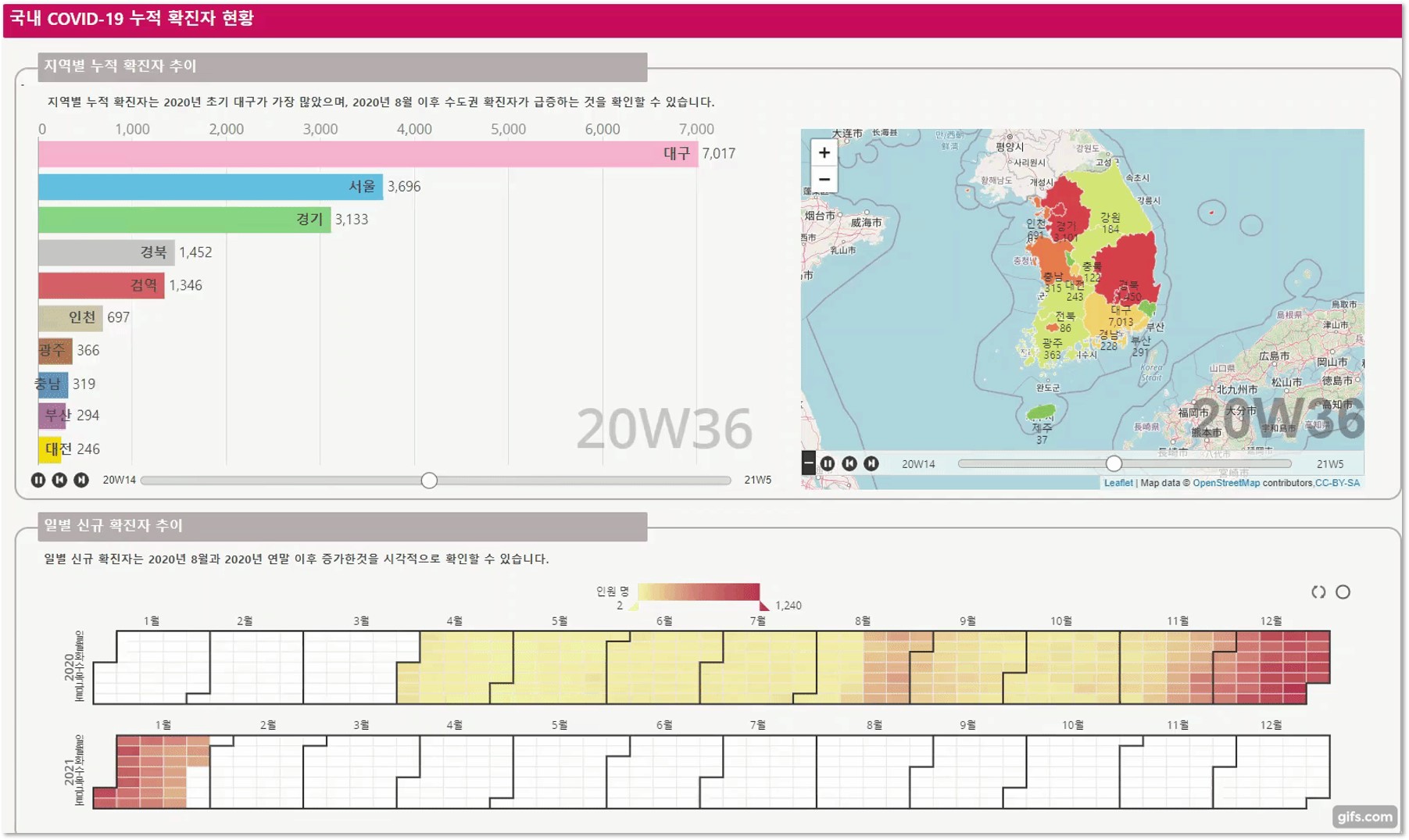
Task: Open the Leaflet attribution link
Action: pyautogui.click(x=1118, y=483)
